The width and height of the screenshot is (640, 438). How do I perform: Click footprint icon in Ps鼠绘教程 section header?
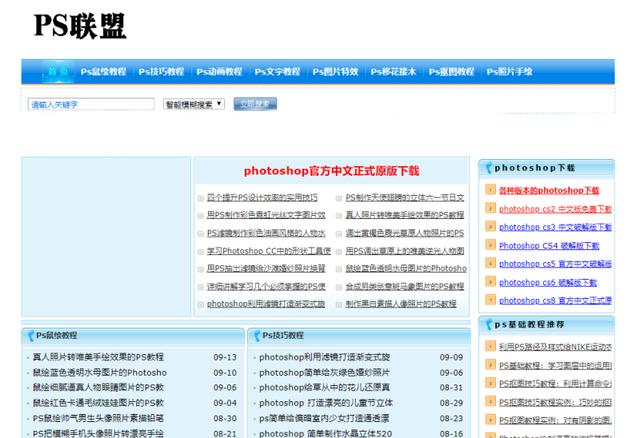[x=31, y=336]
